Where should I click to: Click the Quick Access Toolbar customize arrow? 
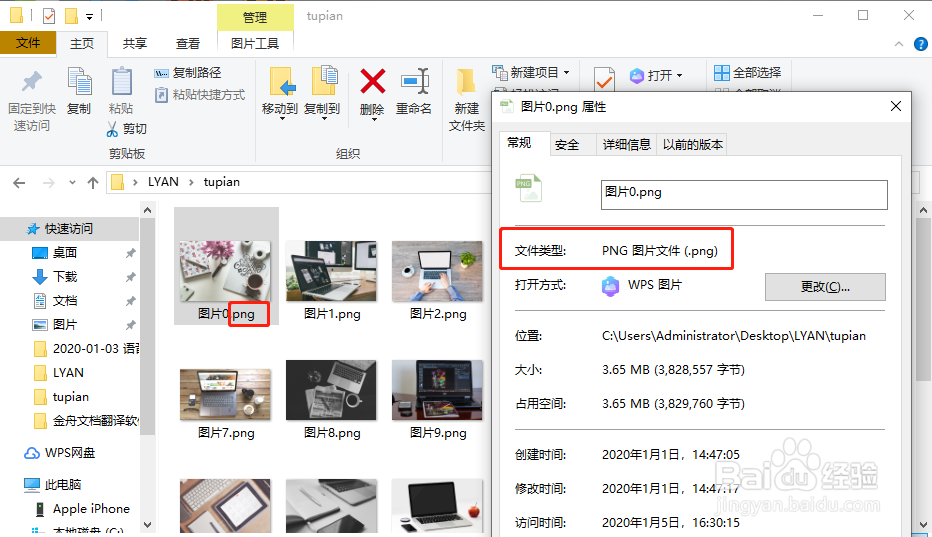point(89,17)
